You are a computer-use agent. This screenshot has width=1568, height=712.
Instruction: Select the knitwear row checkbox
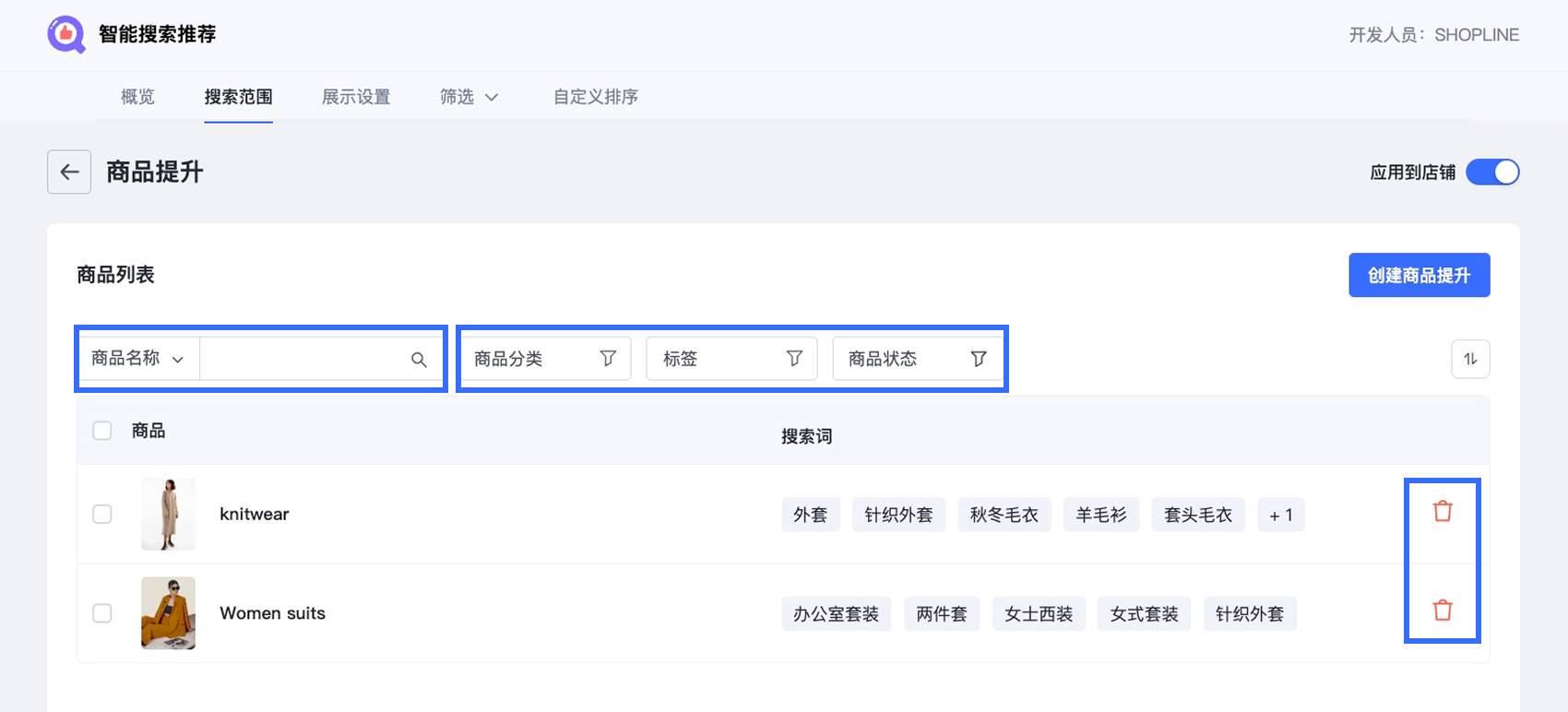(102, 515)
